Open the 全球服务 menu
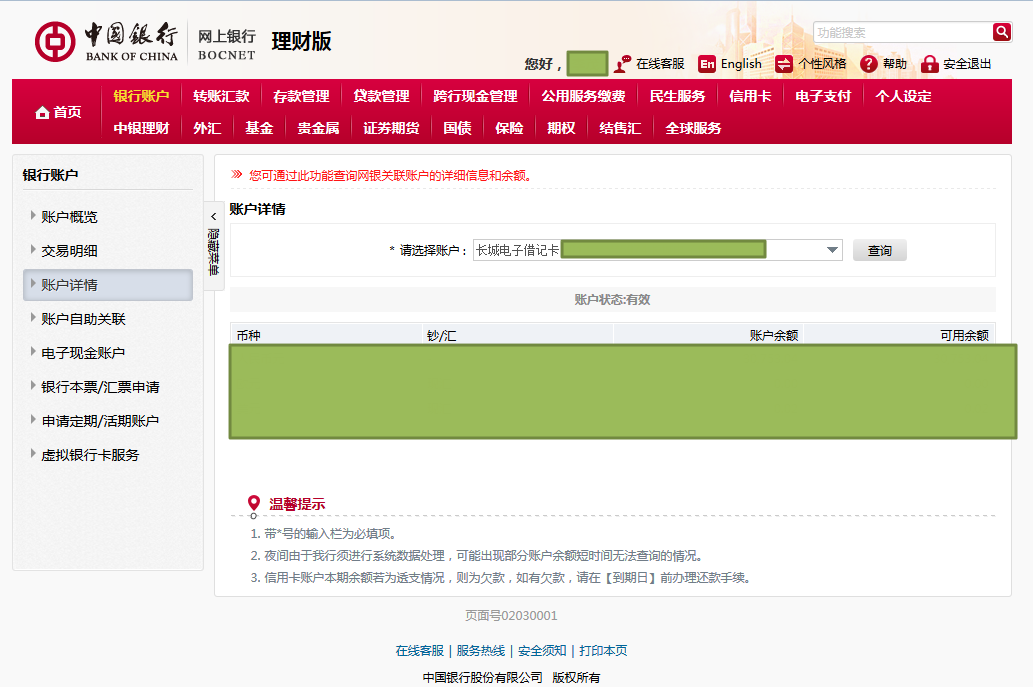The width and height of the screenshot is (1033, 687). 693,128
